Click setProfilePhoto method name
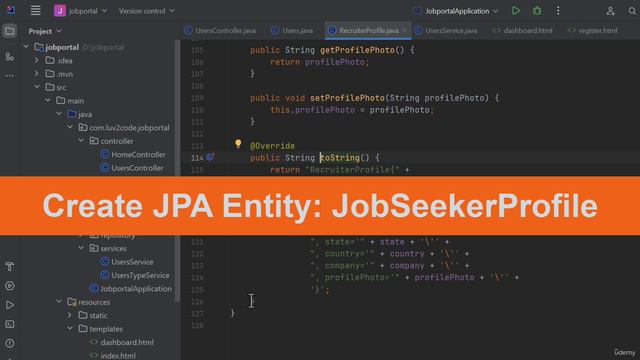Image resolution: width=640 pixels, height=360 pixels. click(347, 98)
